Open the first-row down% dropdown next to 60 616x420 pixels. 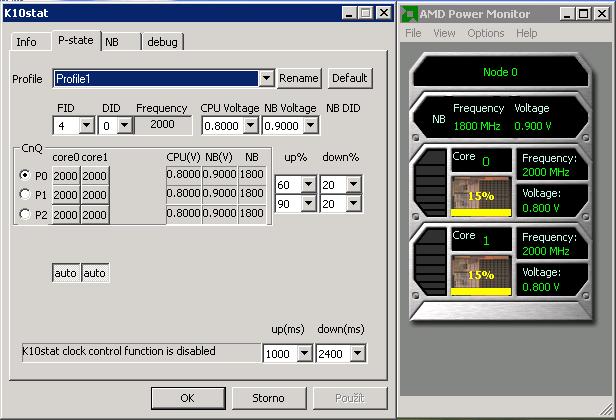coord(354,184)
